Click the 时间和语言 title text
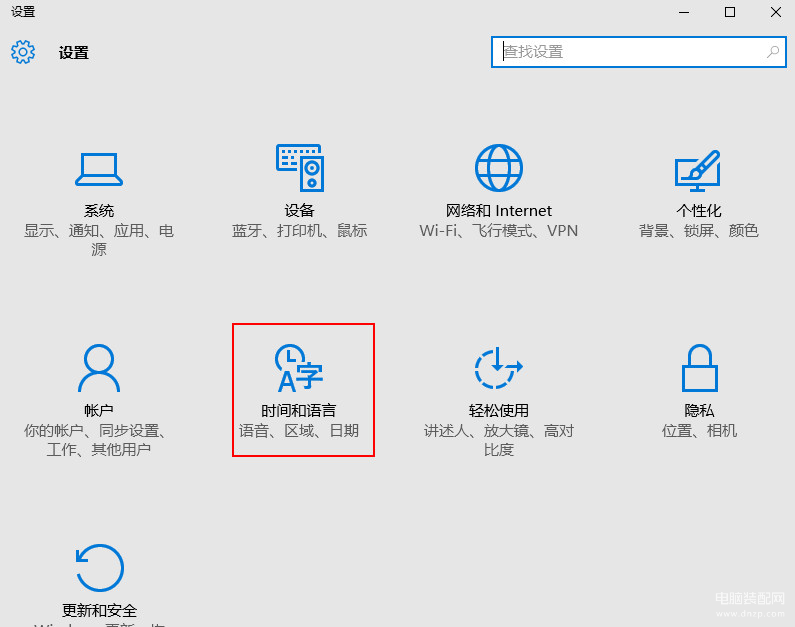 tap(299, 410)
